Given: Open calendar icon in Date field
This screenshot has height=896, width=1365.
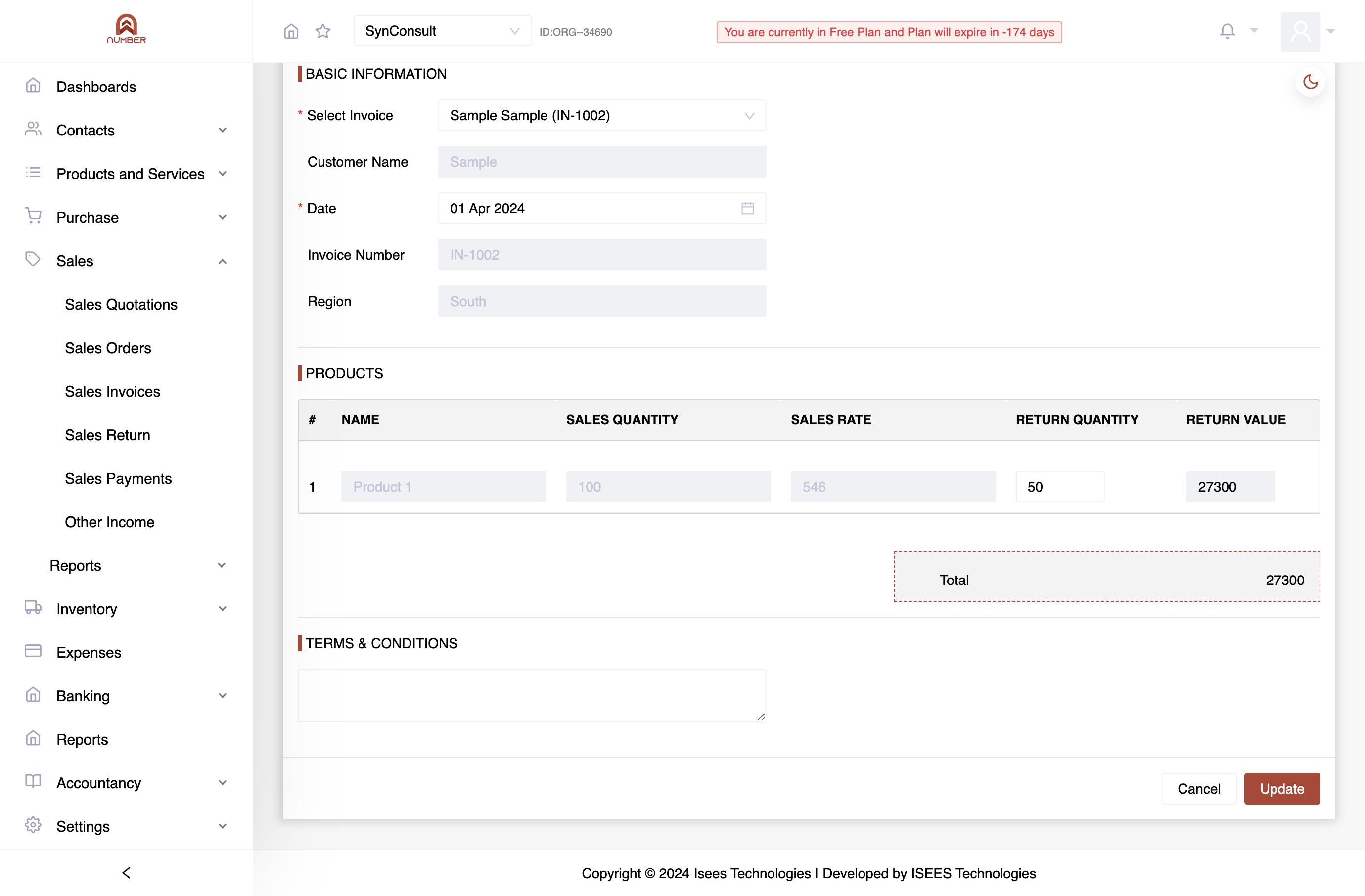Looking at the screenshot, I should coord(747,208).
